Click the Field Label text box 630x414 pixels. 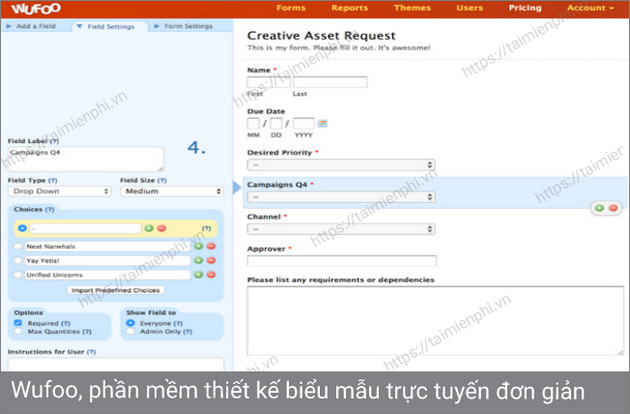pyautogui.click(x=85, y=158)
